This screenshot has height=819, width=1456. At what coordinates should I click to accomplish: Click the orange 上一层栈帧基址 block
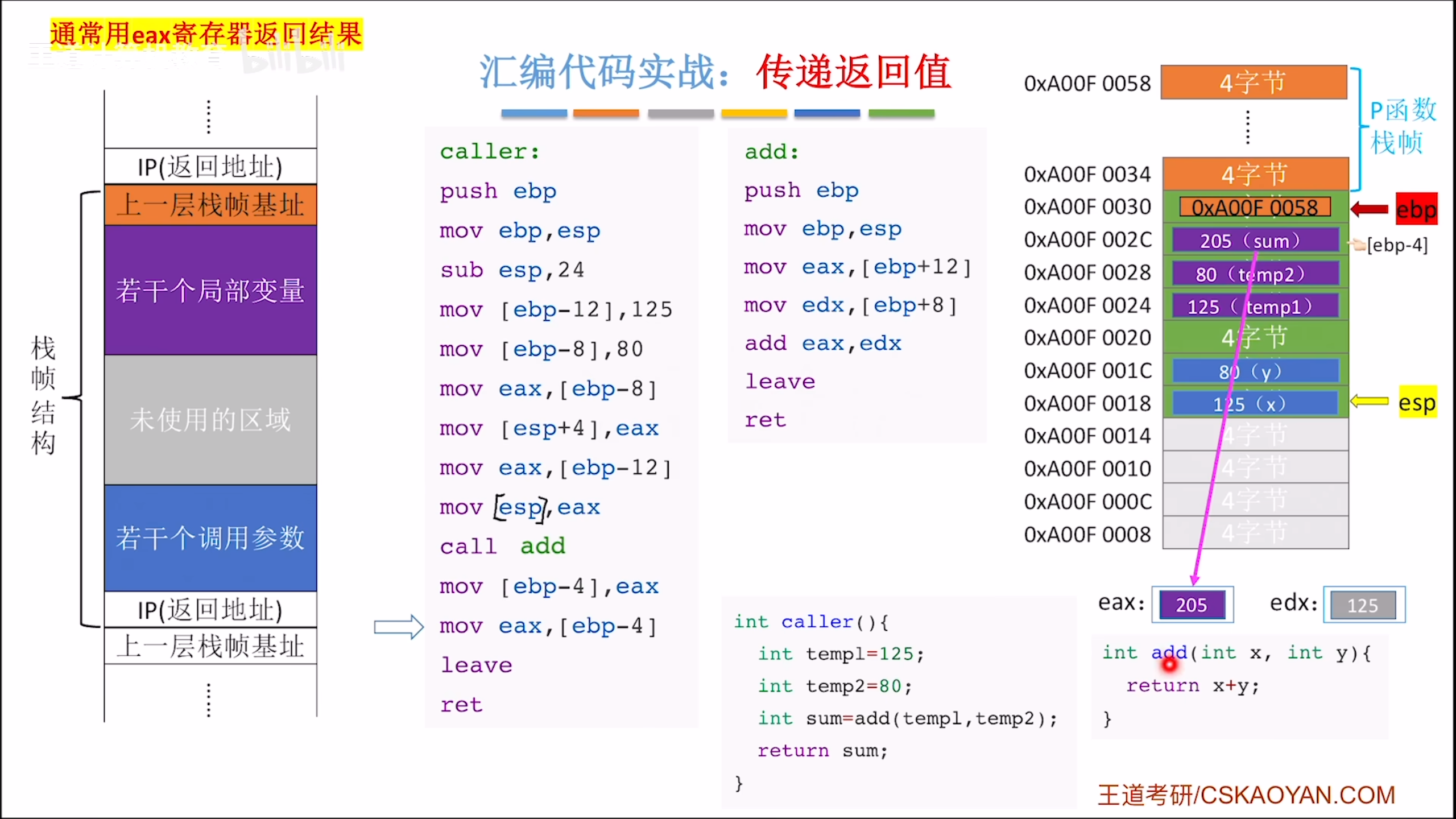tap(210, 205)
